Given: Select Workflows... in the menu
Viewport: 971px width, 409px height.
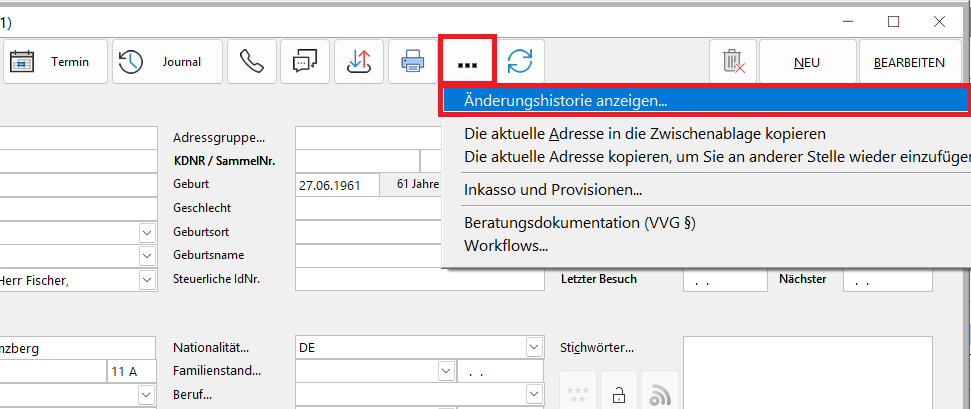Looking at the screenshot, I should click(506, 245).
